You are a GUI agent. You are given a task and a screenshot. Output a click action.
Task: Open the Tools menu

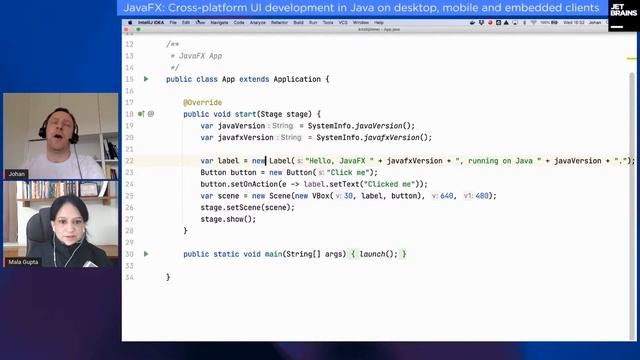click(328, 23)
